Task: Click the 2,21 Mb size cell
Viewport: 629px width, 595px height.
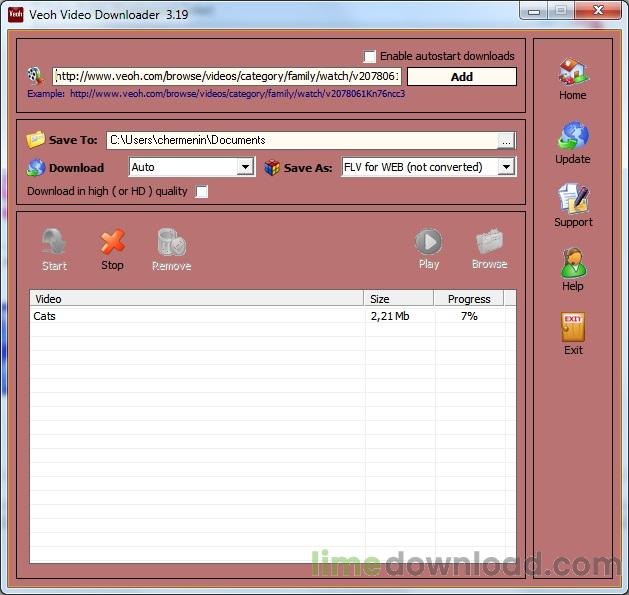Action: tap(390, 316)
